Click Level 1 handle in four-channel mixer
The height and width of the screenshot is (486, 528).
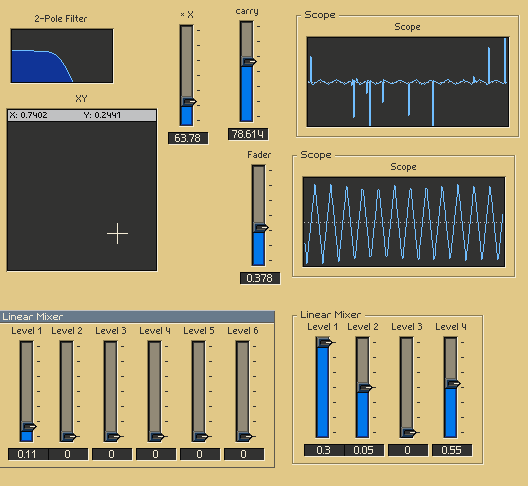coord(324,343)
